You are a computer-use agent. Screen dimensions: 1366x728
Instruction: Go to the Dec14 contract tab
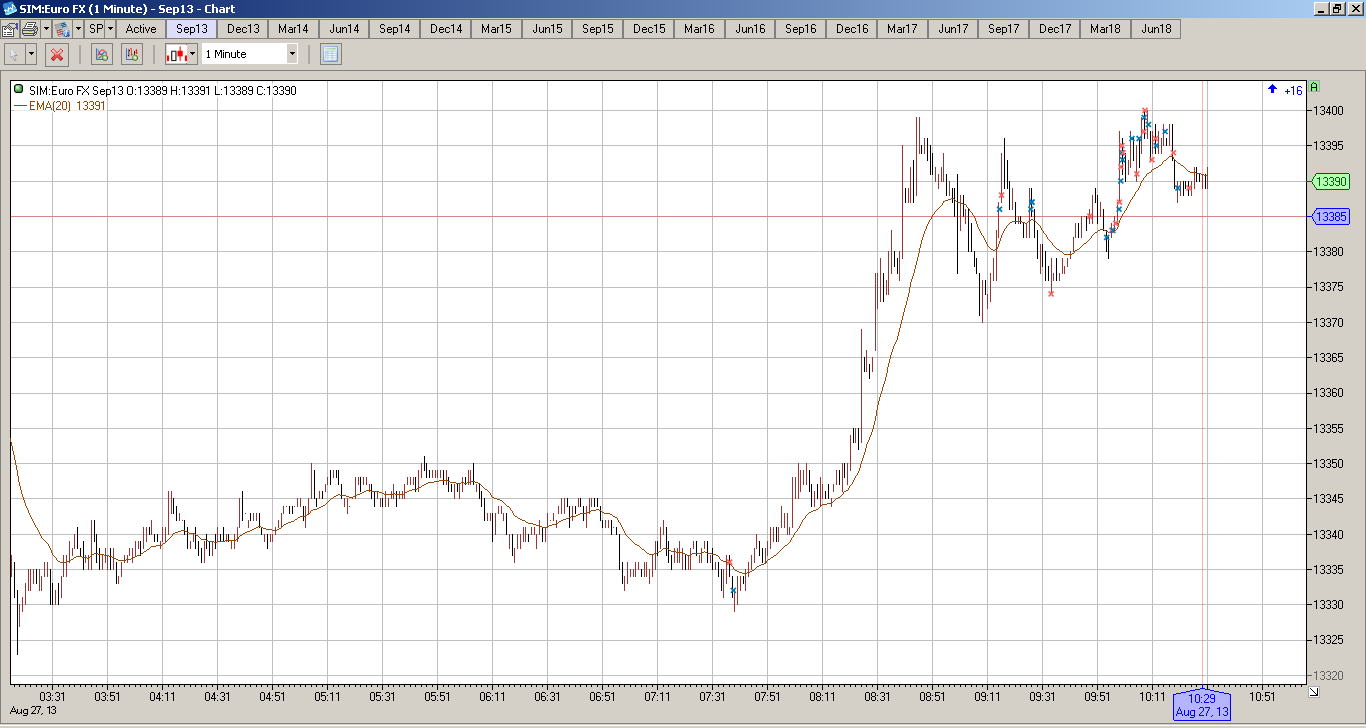446,29
